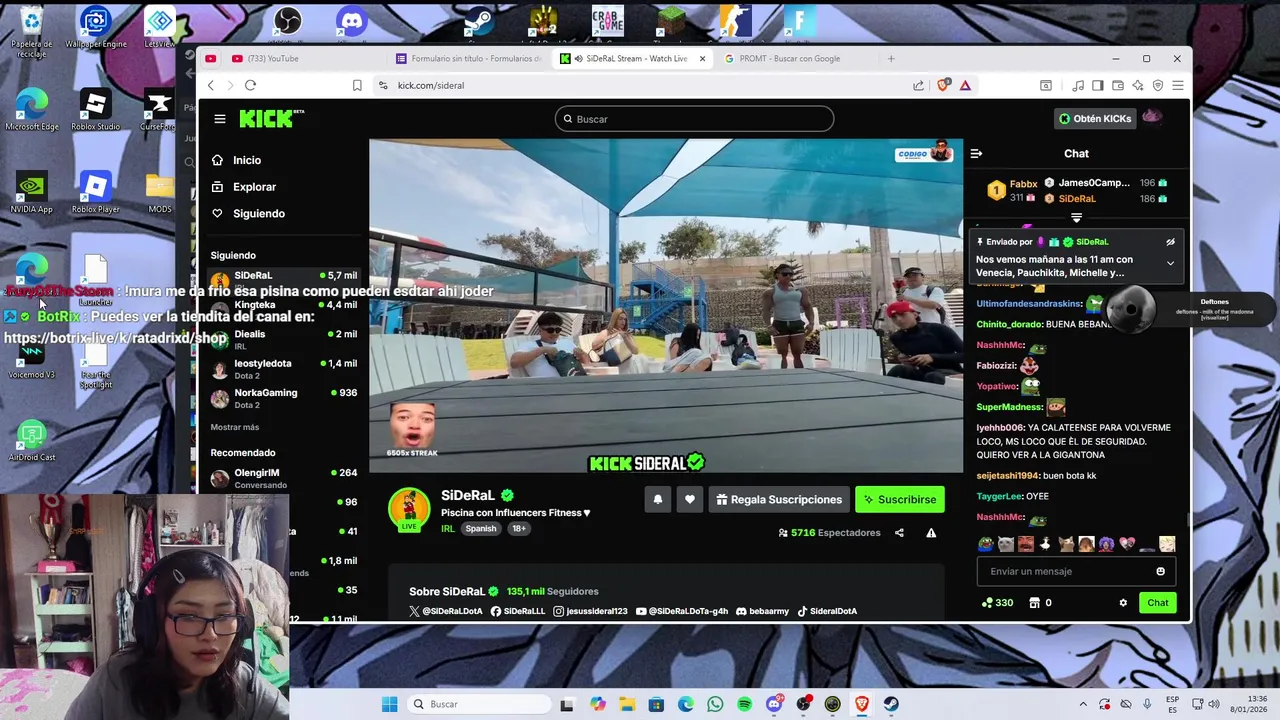This screenshot has height=720, width=1280.
Task: Open Brave VPN shield icon
Action: coord(1158,85)
